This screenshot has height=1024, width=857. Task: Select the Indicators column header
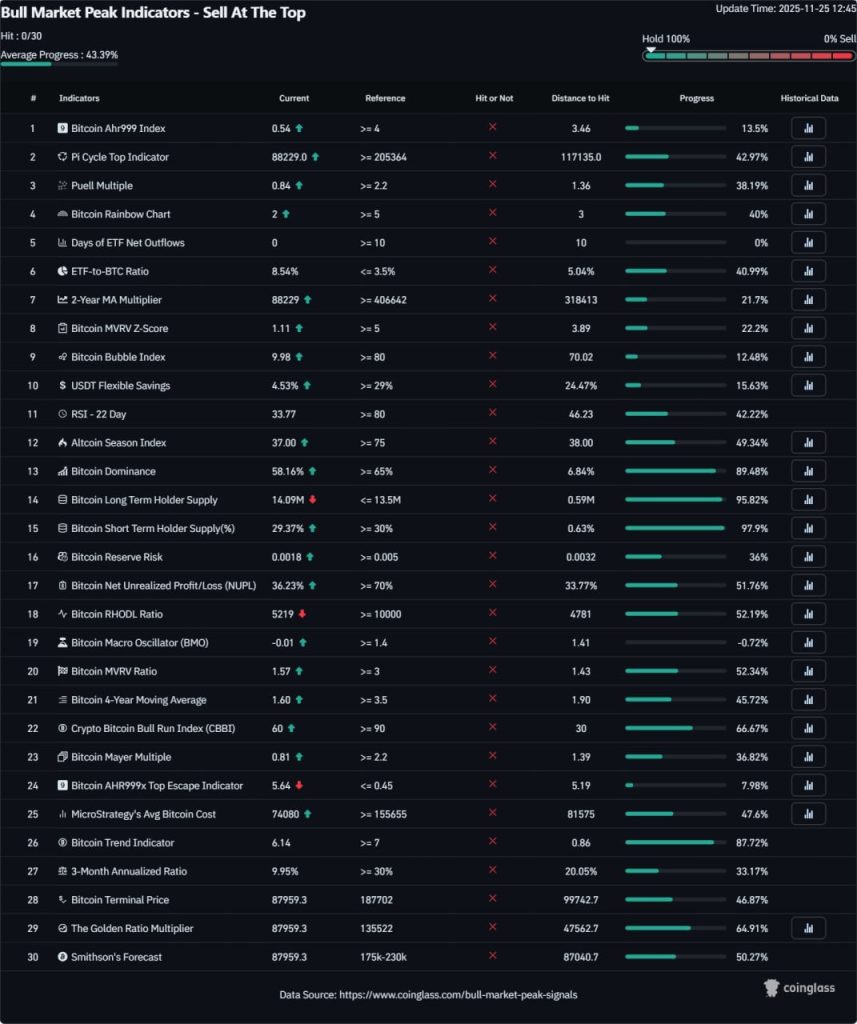79,98
